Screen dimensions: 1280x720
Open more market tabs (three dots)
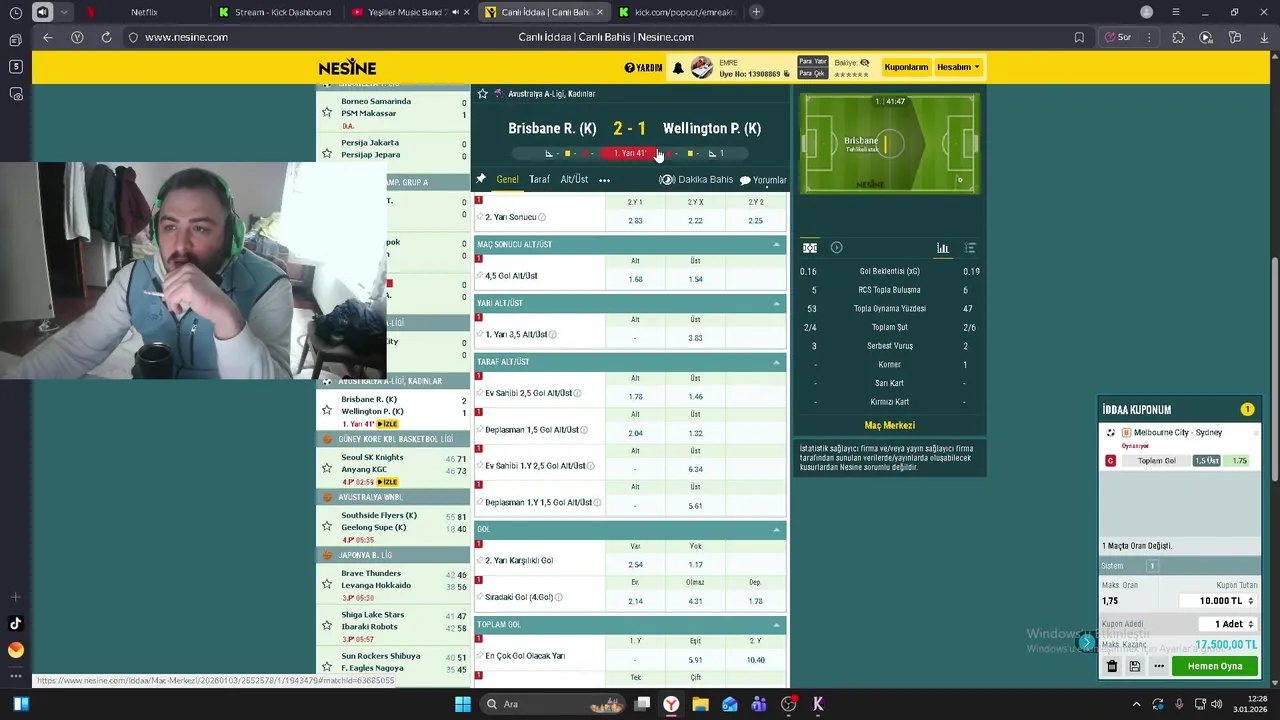(604, 180)
